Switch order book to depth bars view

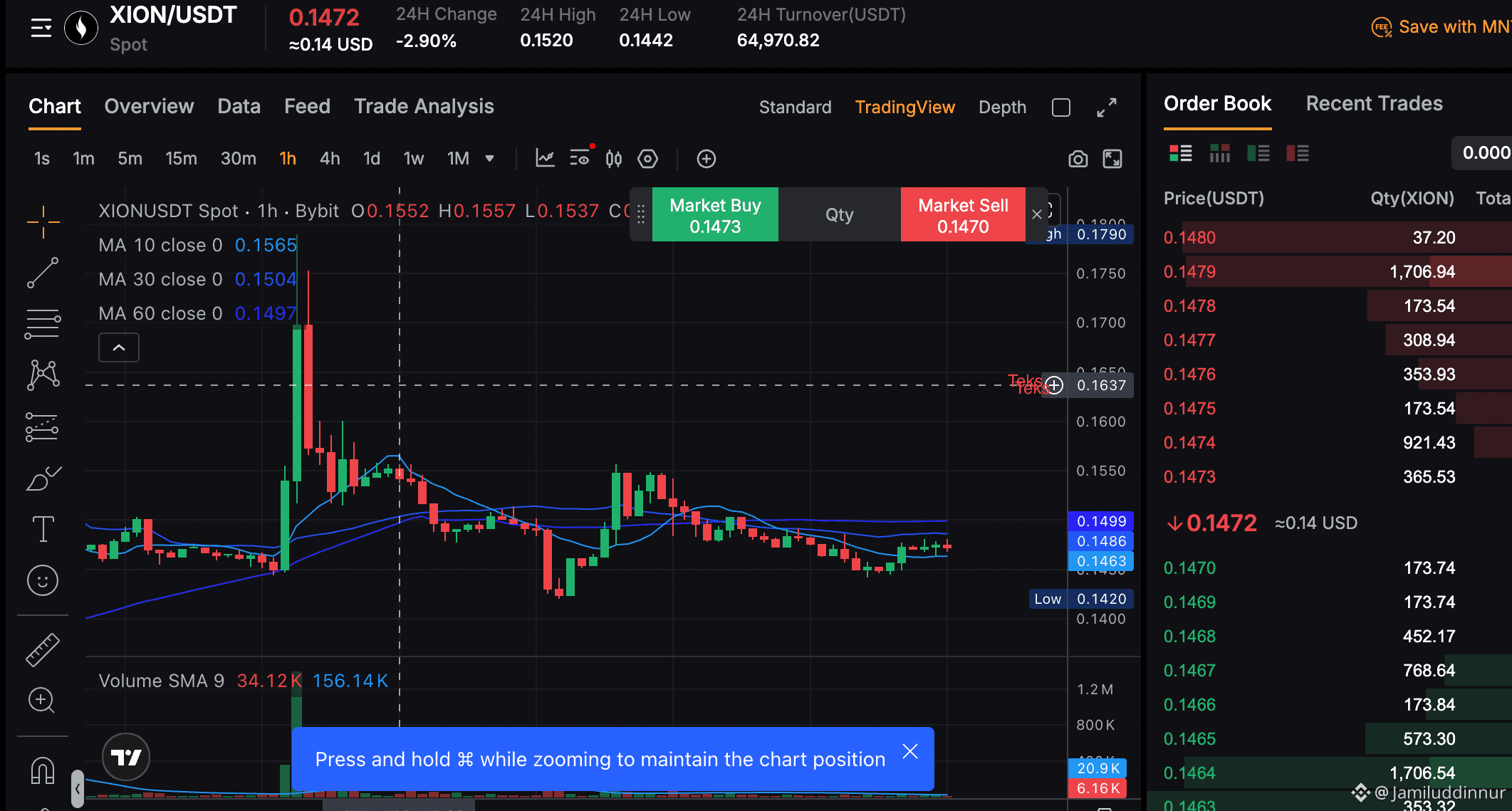(1220, 153)
